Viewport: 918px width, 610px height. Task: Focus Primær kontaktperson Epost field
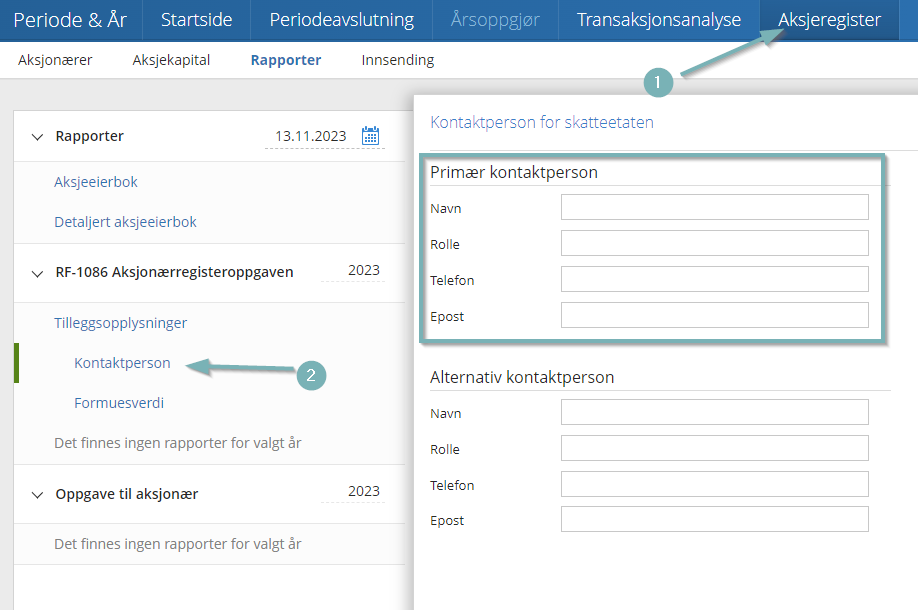(x=714, y=315)
